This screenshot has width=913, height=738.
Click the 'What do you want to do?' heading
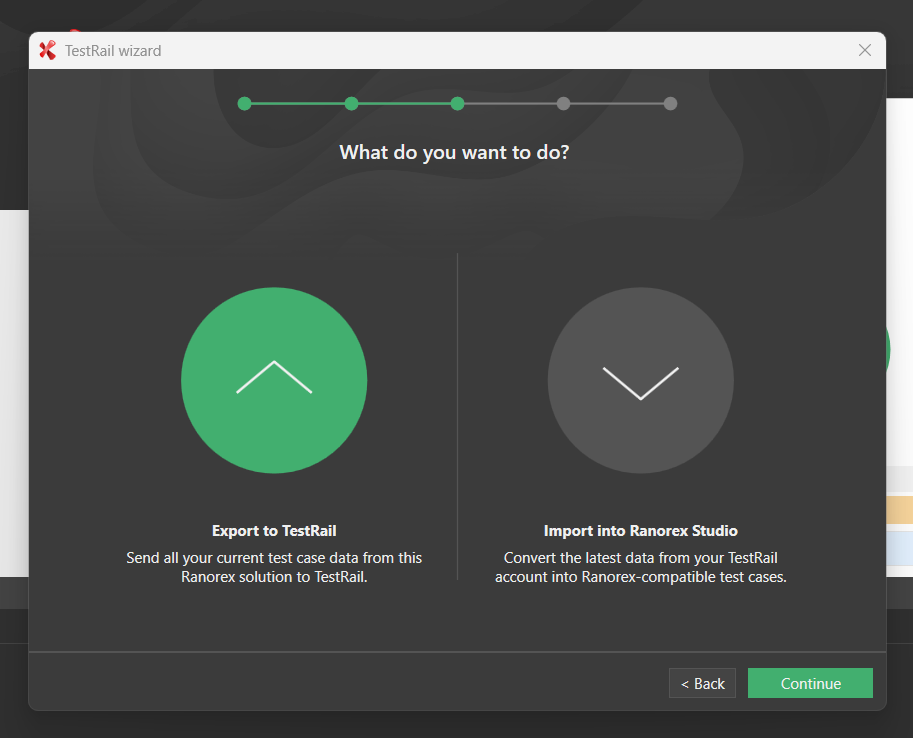pos(454,152)
